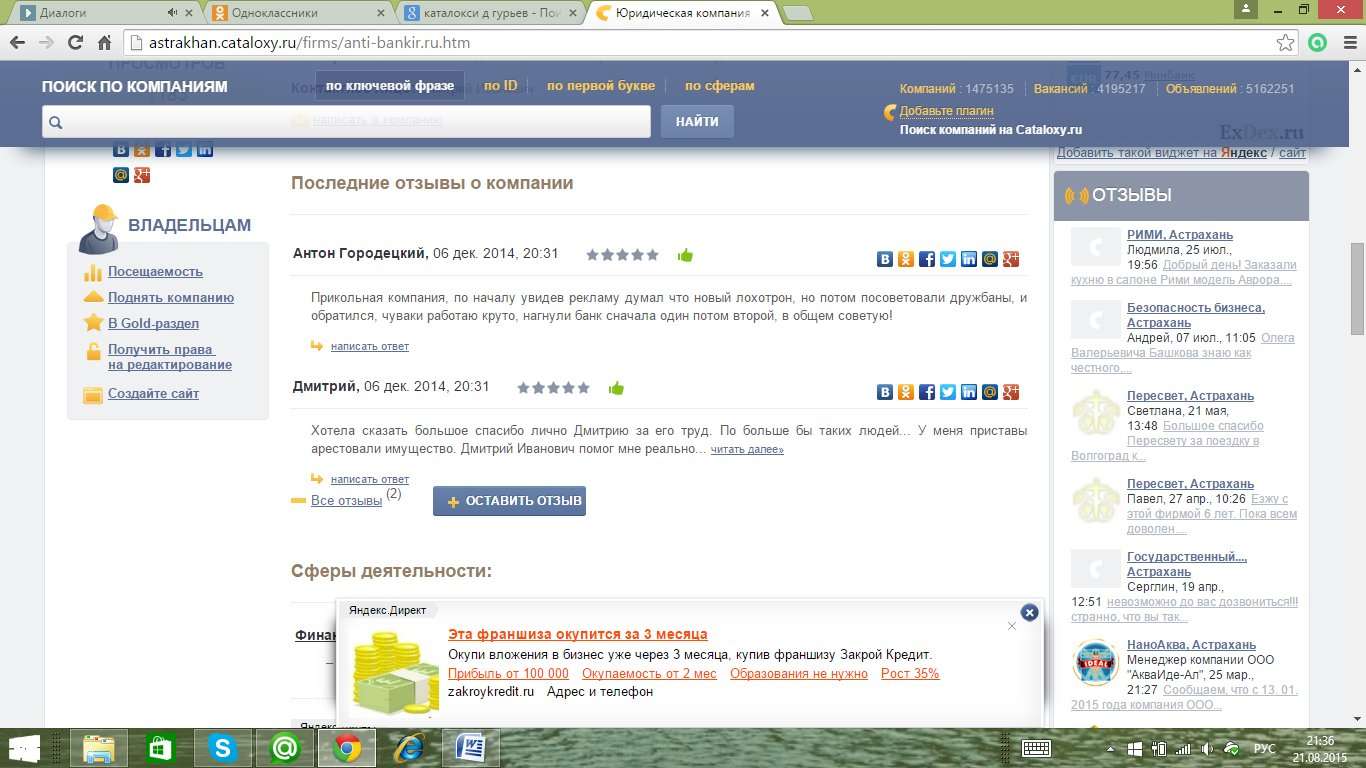Reload the page in Chrome
This screenshot has width=1366, height=768.
(x=75, y=43)
